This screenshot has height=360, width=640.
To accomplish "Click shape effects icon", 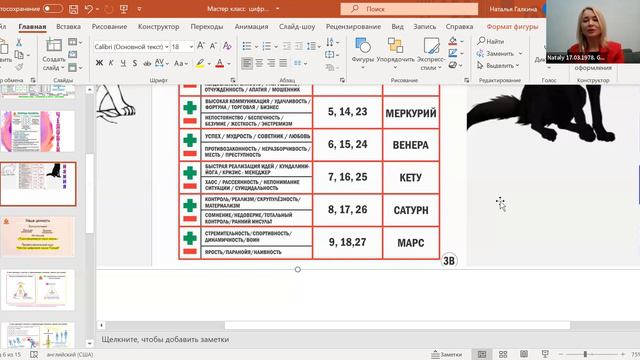I will [453, 65].
